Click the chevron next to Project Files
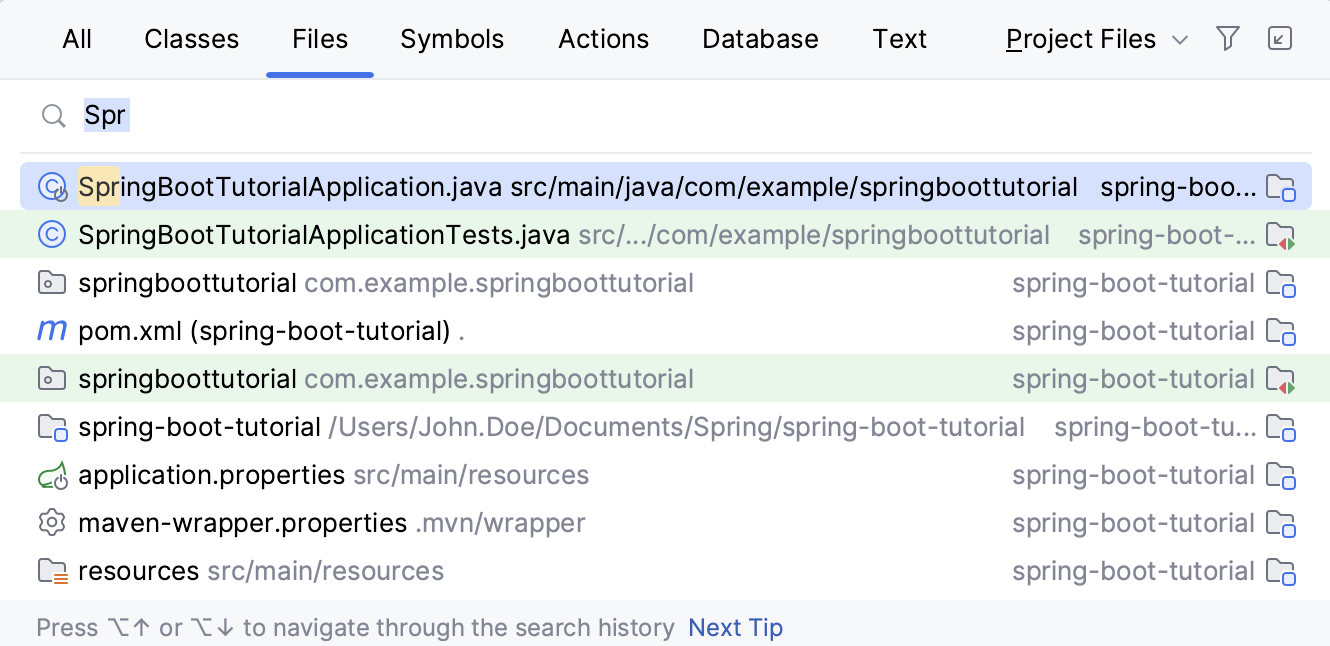This screenshot has width=1330, height=646. (x=1180, y=40)
